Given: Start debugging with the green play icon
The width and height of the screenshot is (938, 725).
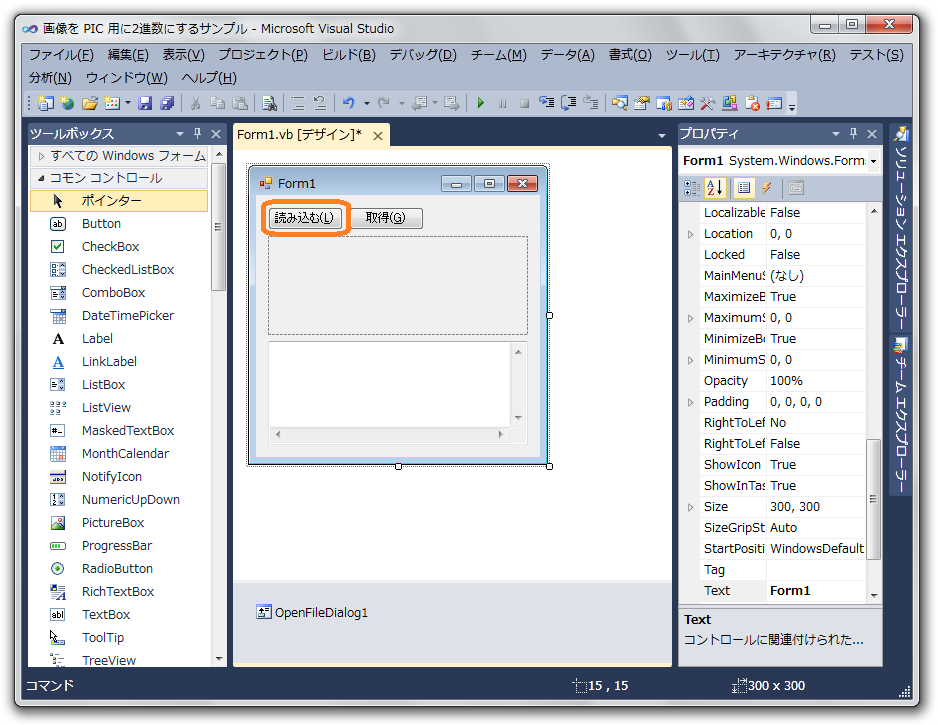Looking at the screenshot, I should 480,103.
